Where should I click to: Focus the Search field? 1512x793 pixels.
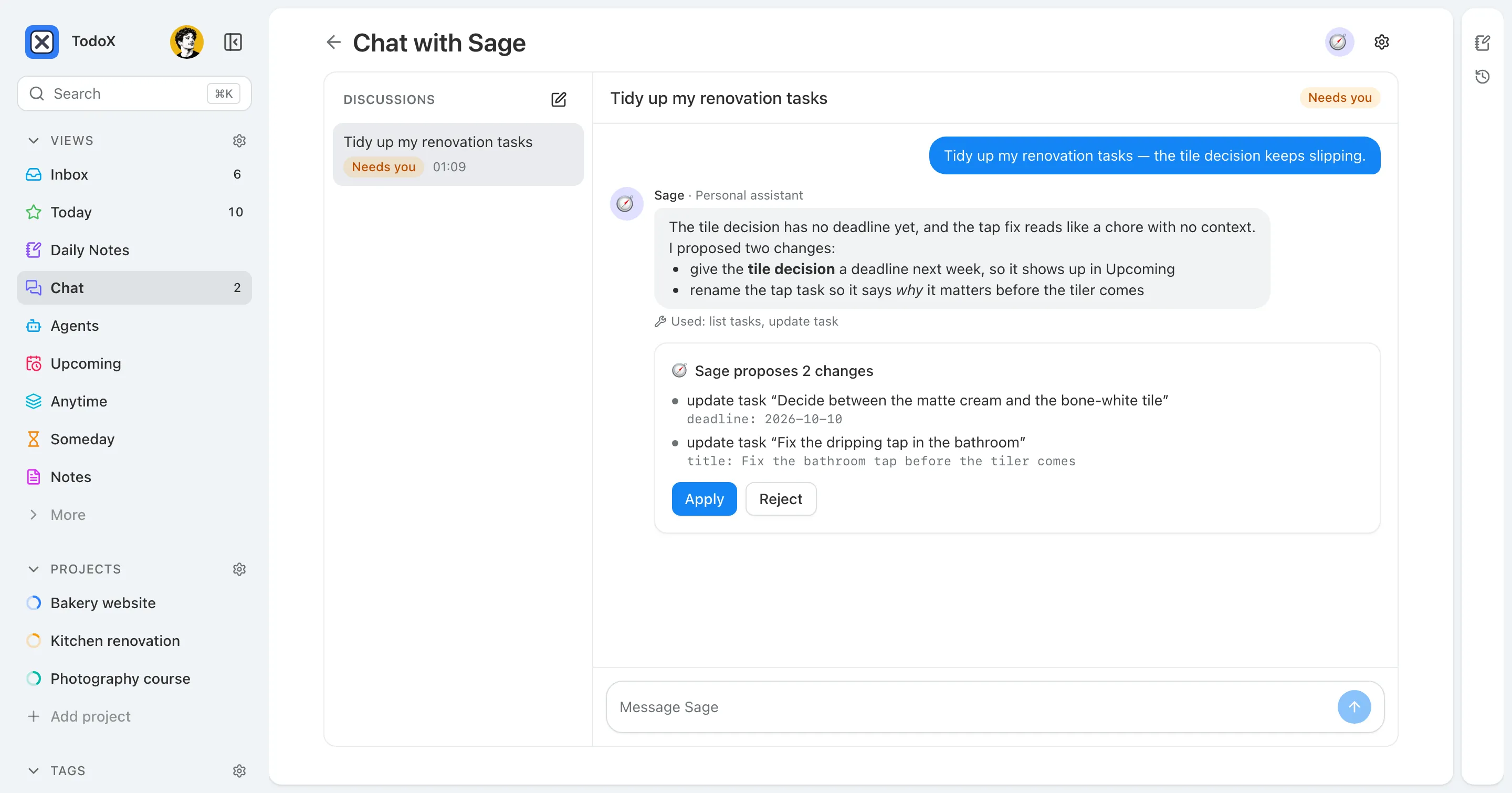click(134, 93)
